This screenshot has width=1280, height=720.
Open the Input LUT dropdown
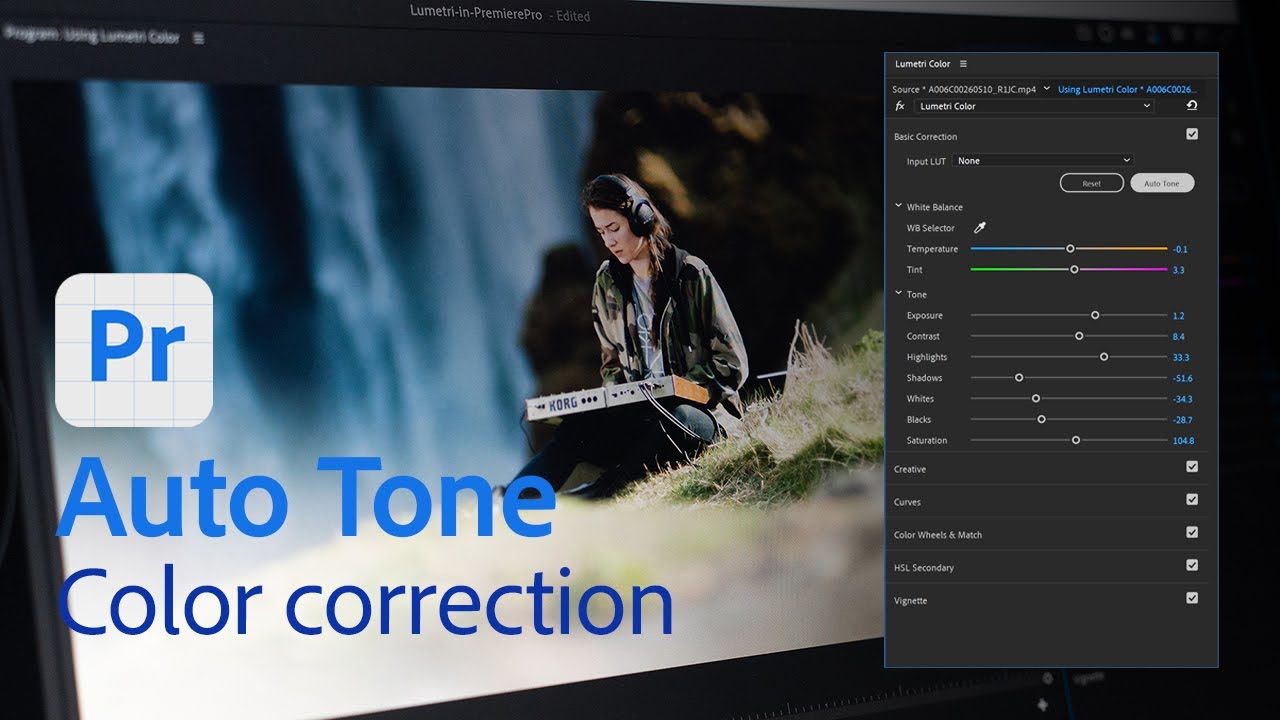1043,160
